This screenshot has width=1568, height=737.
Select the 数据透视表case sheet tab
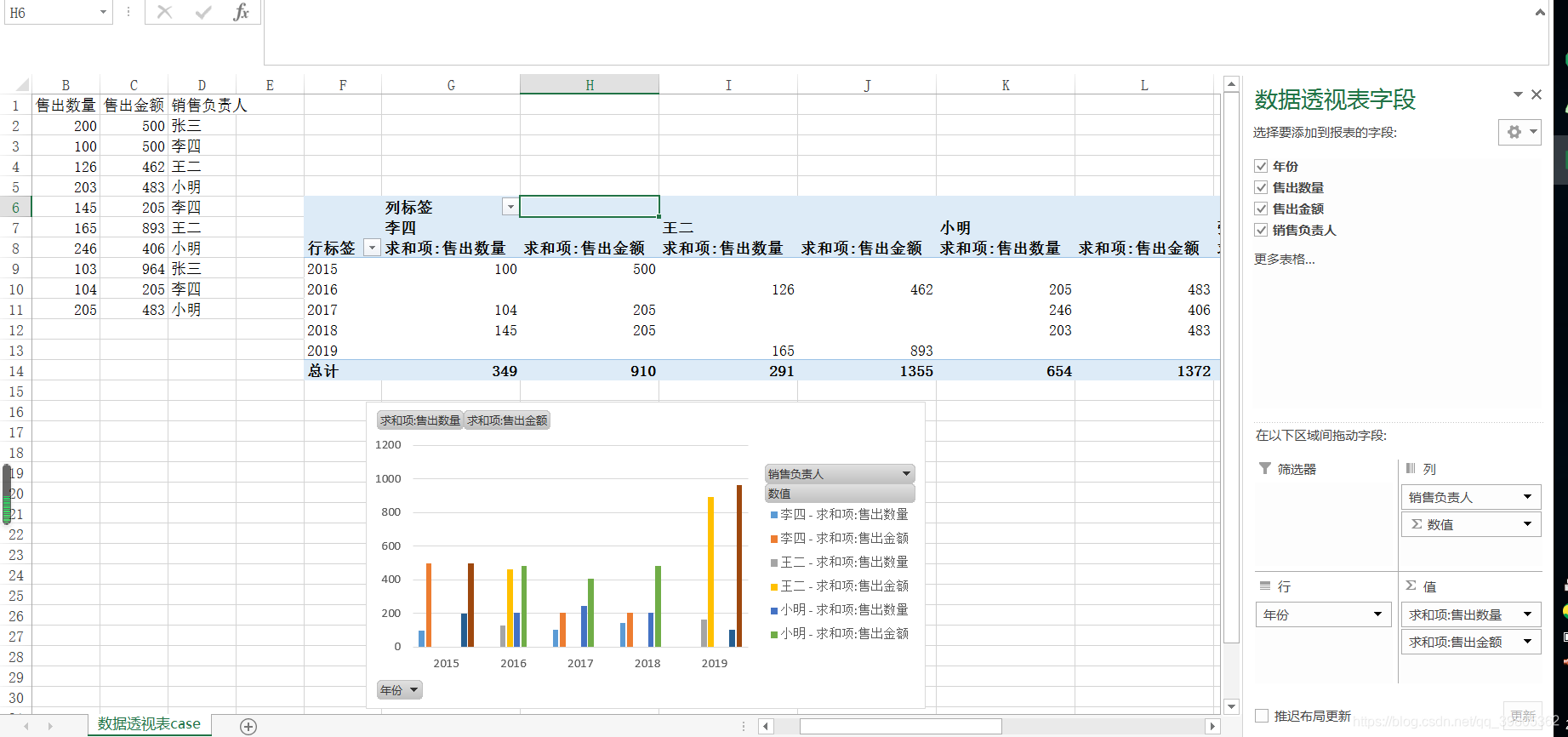(x=149, y=724)
